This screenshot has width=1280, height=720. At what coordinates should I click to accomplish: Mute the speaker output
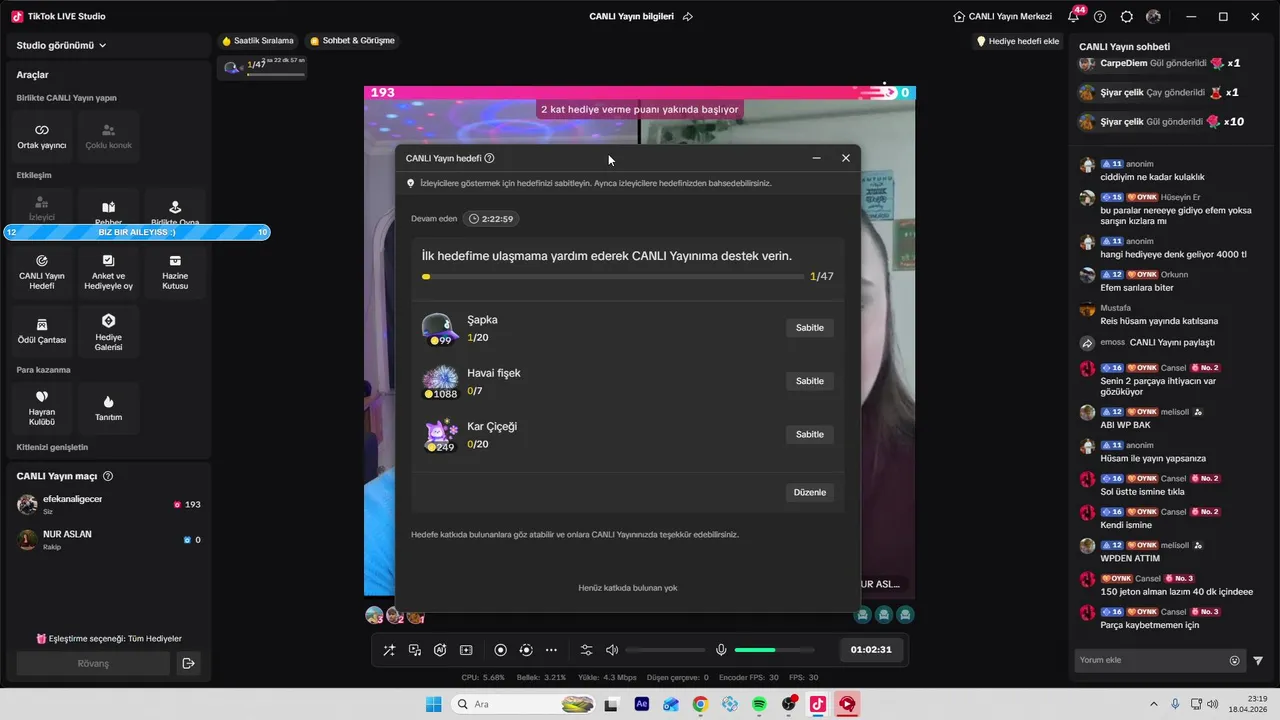click(x=612, y=650)
